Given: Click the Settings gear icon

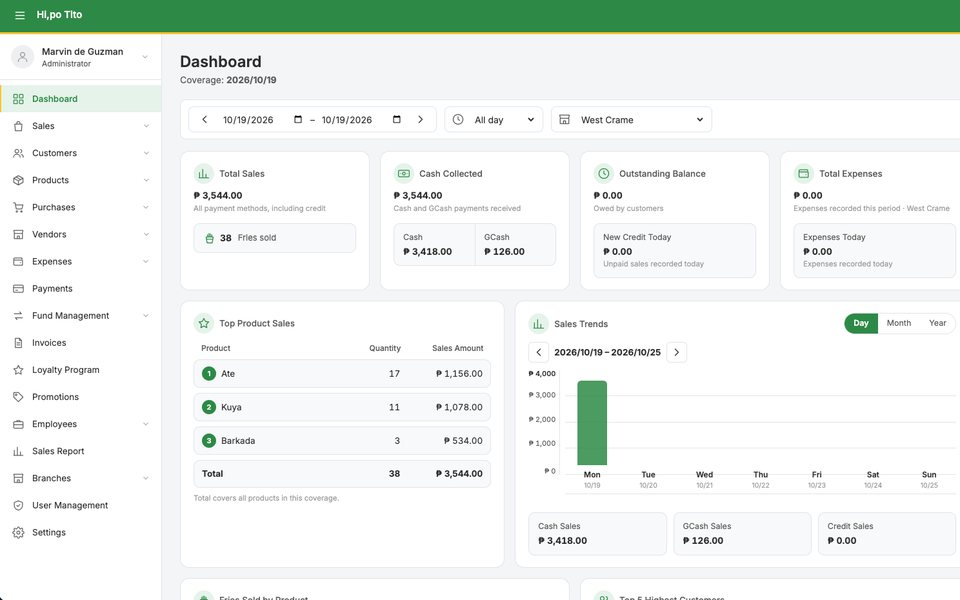Looking at the screenshot, I should [18, 533].
